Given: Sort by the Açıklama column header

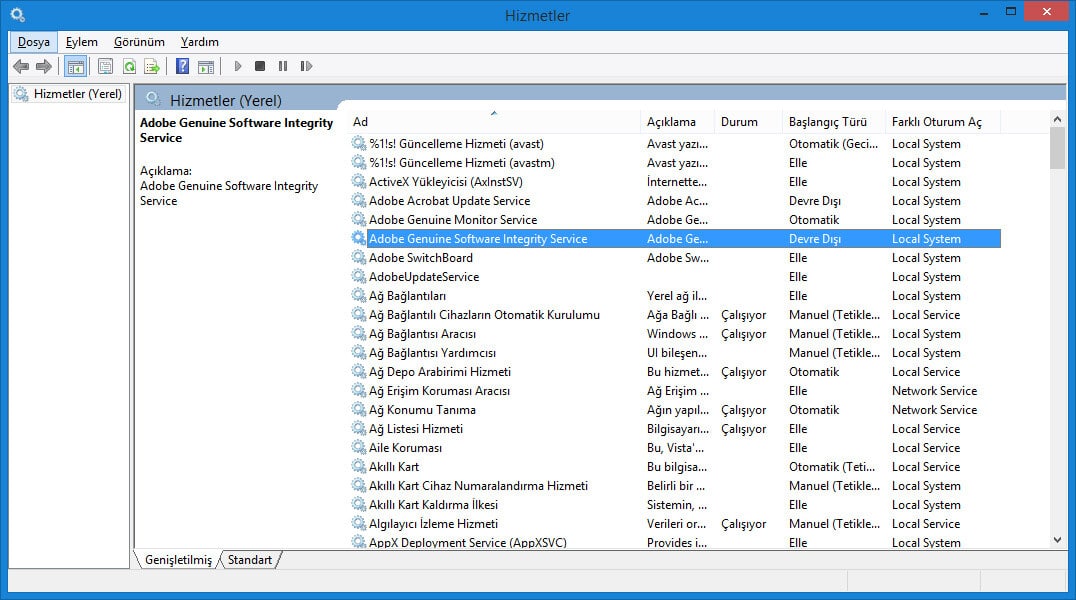Looking at the screenshot, I should click(x=677, y=122).
